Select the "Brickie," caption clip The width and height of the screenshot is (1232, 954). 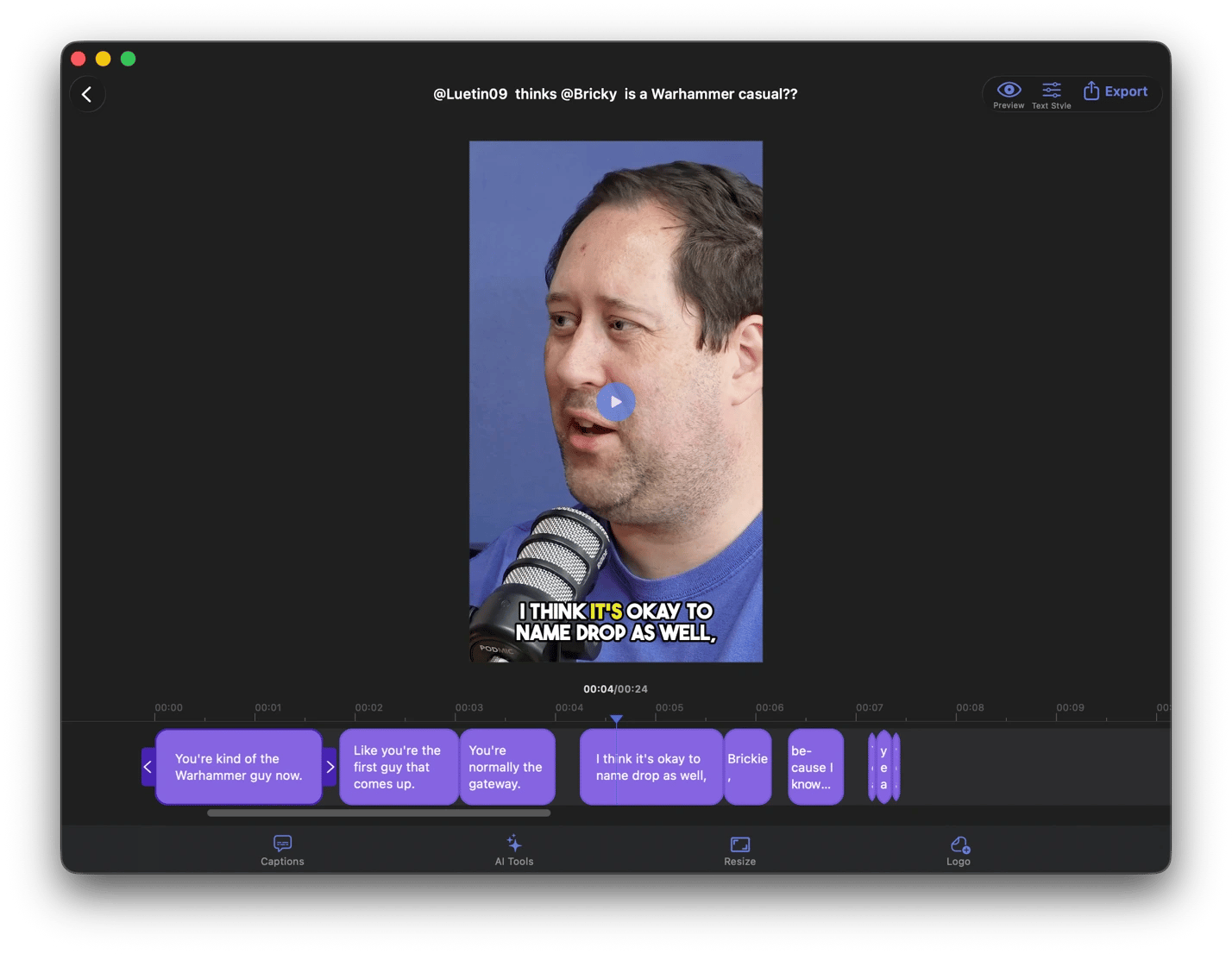tap(747, 767)
